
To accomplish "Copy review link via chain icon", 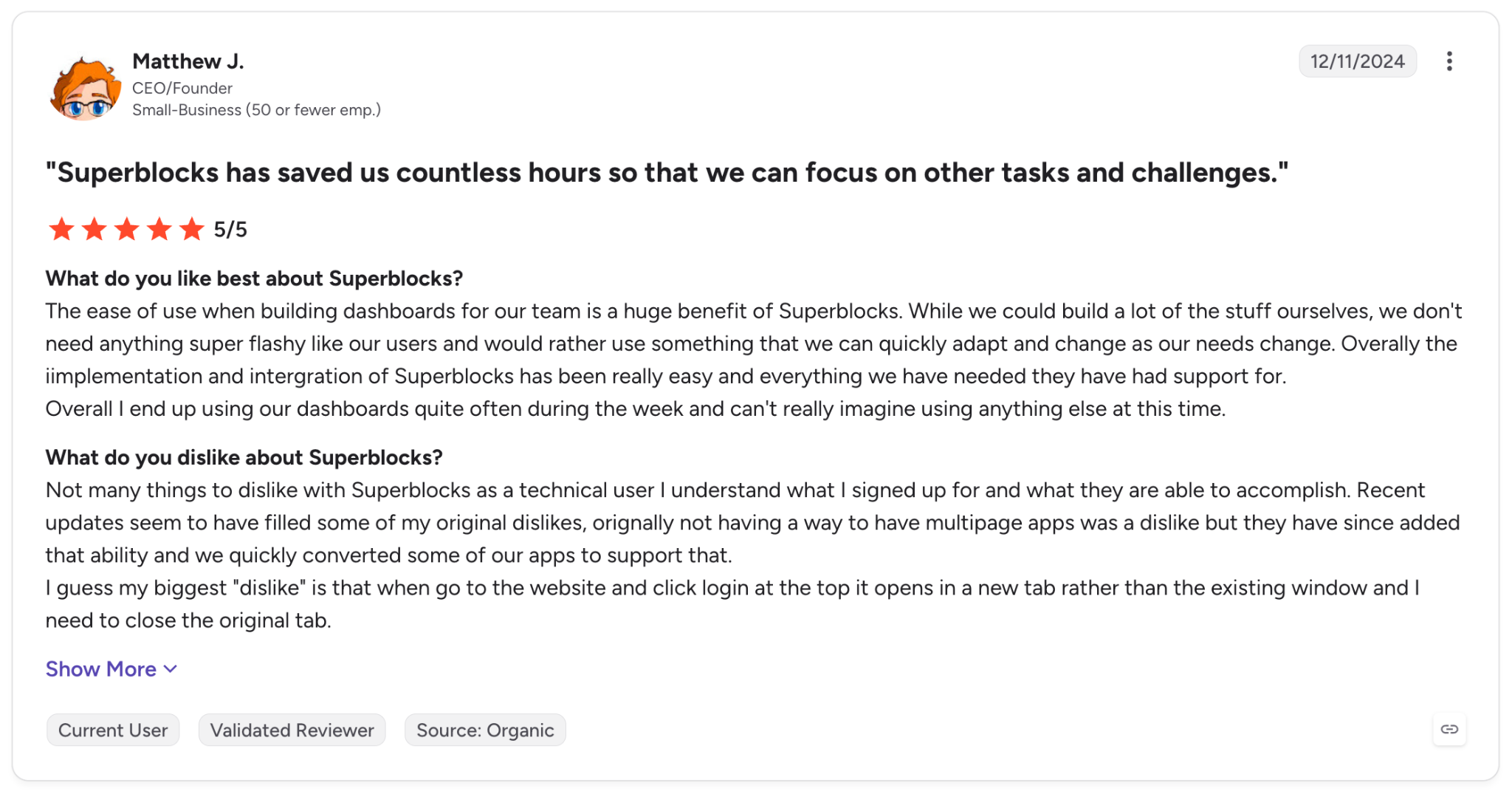I will coord(1449,730).
